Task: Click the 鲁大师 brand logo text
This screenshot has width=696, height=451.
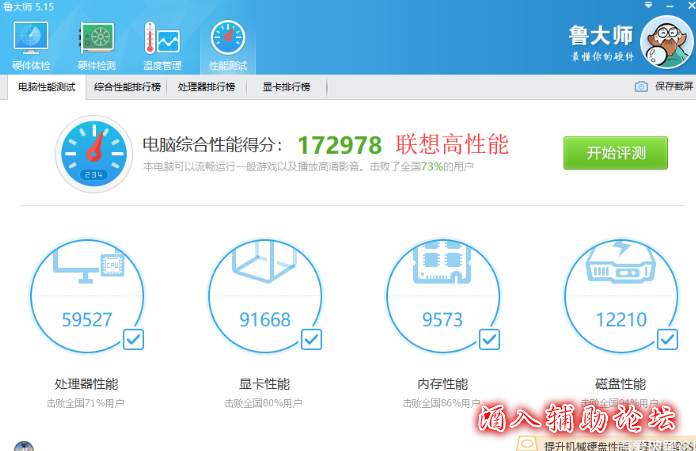Action: pyautogui.click(x=601, y=36)
